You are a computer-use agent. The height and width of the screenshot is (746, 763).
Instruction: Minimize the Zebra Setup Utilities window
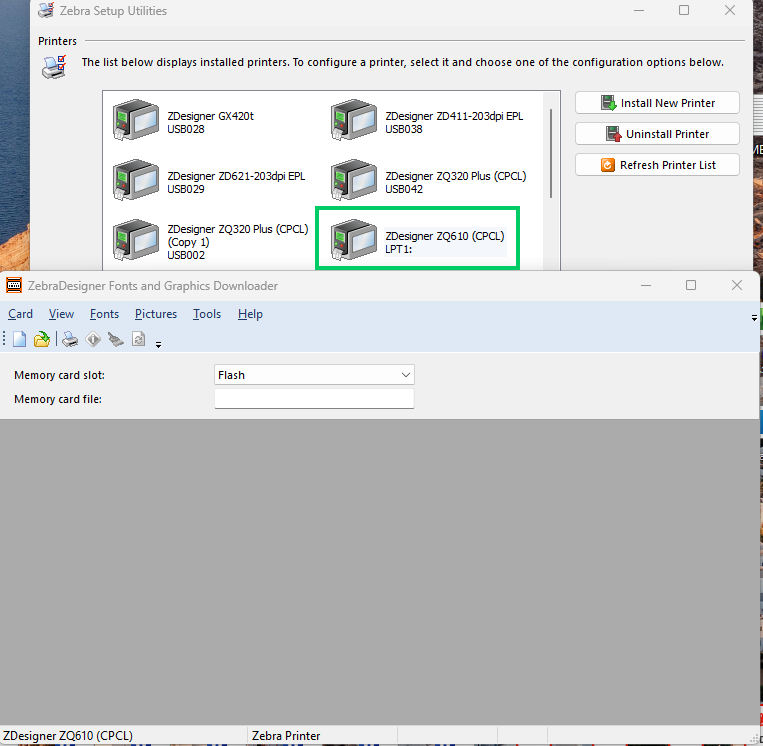639,10
